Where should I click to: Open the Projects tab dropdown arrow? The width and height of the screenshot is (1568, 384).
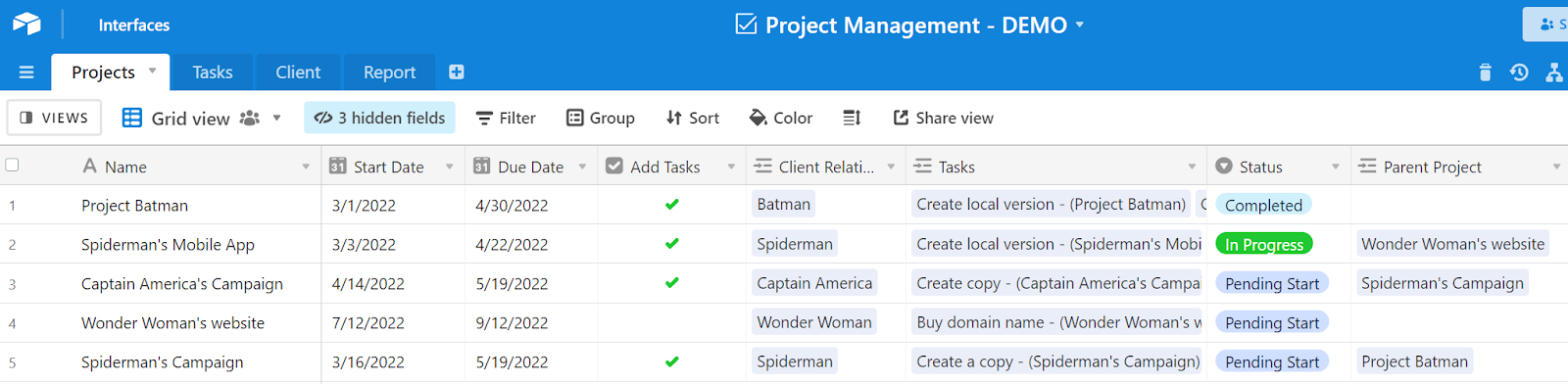[x=152, y=71]
